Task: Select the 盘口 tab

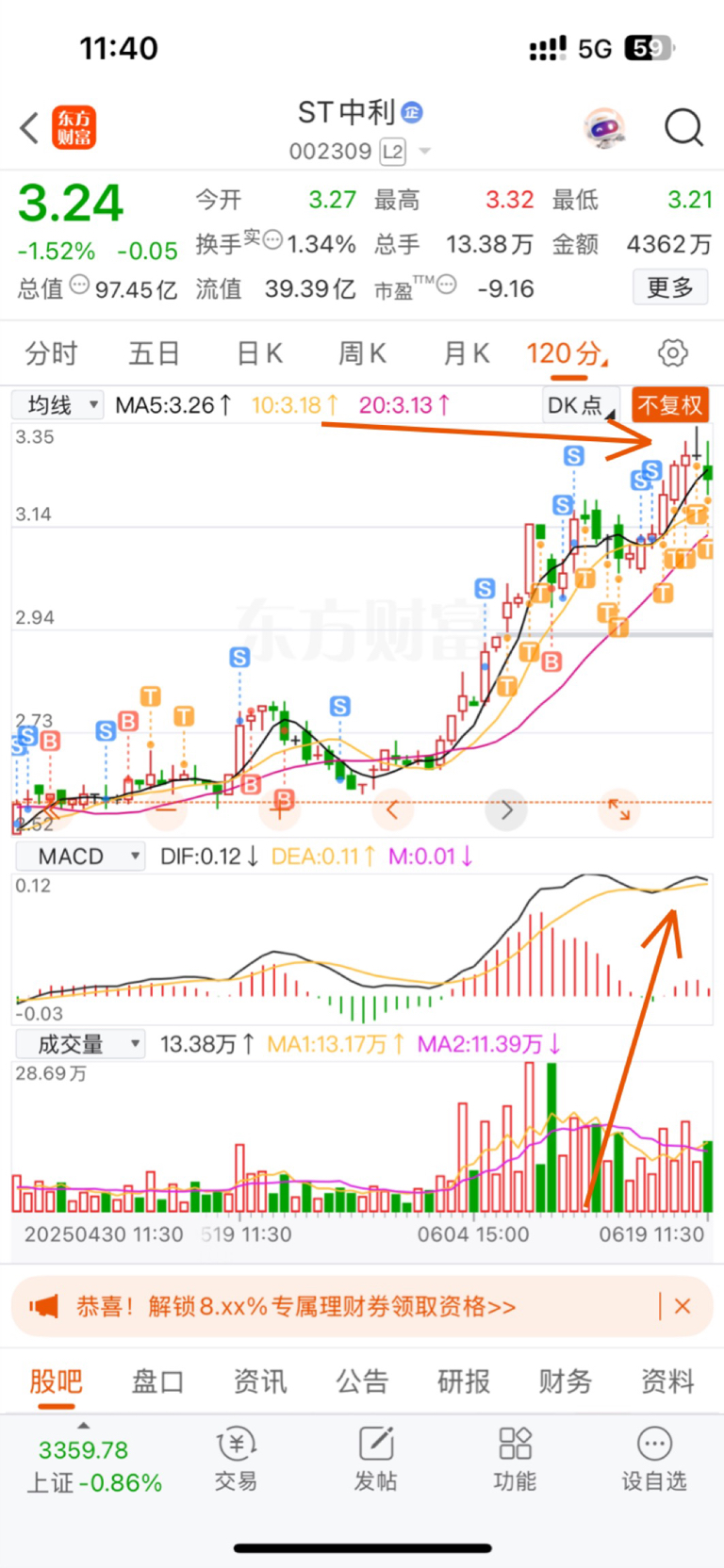Action: coord(157,1381)
